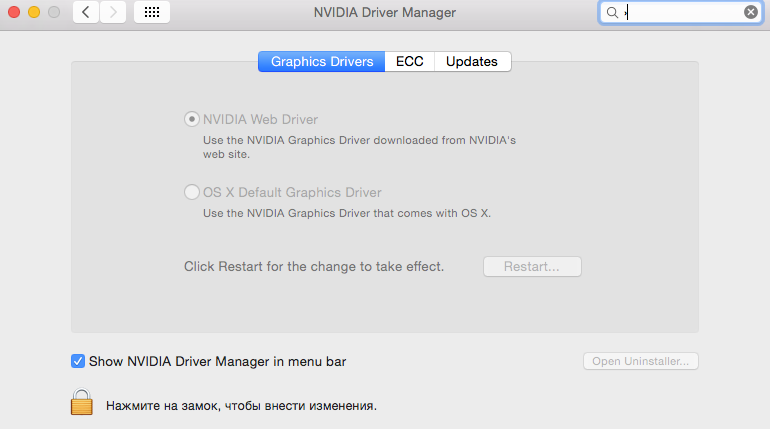The height and width of the screenshot is (429, 770).
Task: Click the magnifier icon in search field
Action: click(x=612, y=12)
